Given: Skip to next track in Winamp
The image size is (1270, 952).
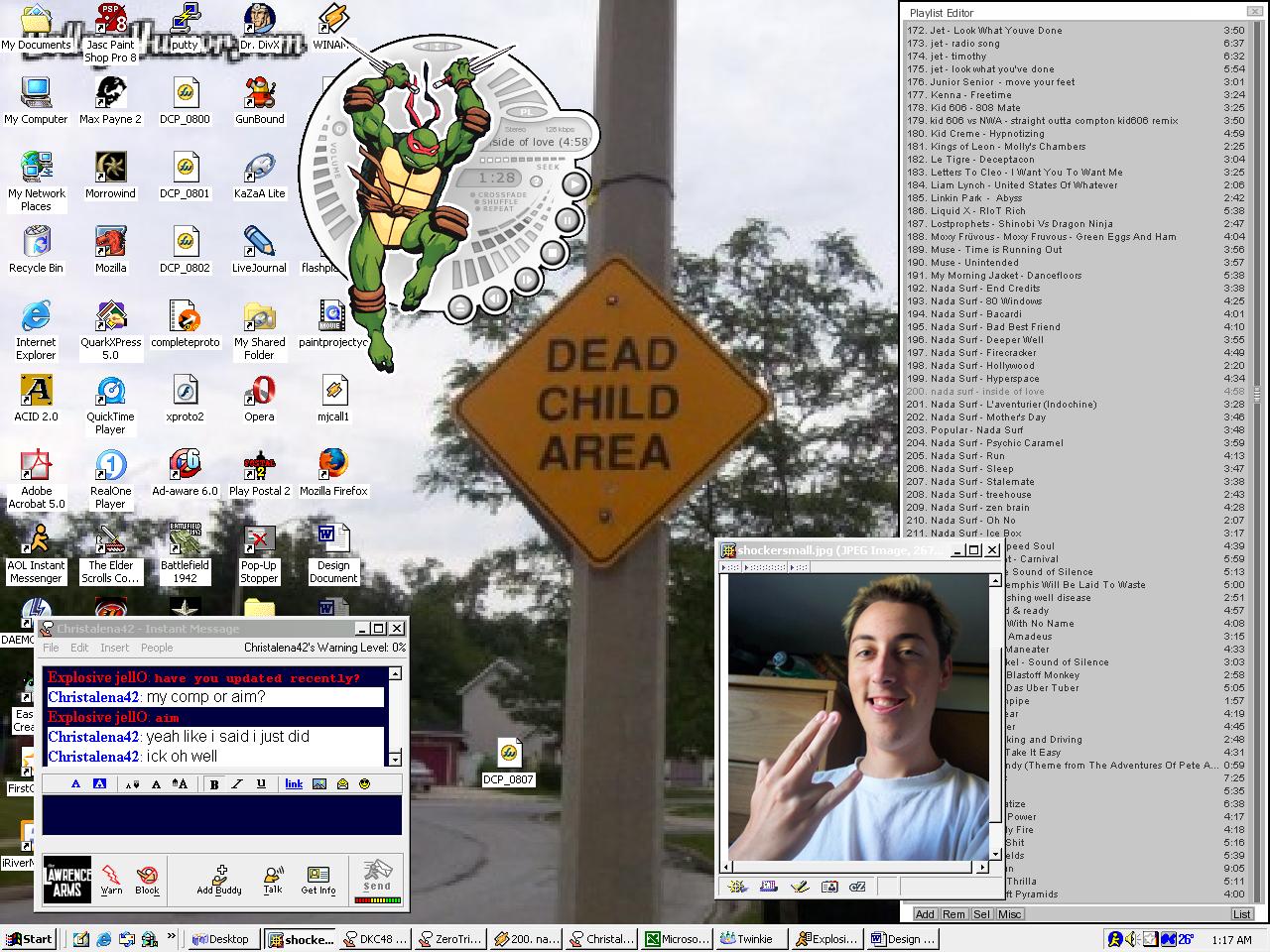Looking at the screenshot, I should pos(526,280).
